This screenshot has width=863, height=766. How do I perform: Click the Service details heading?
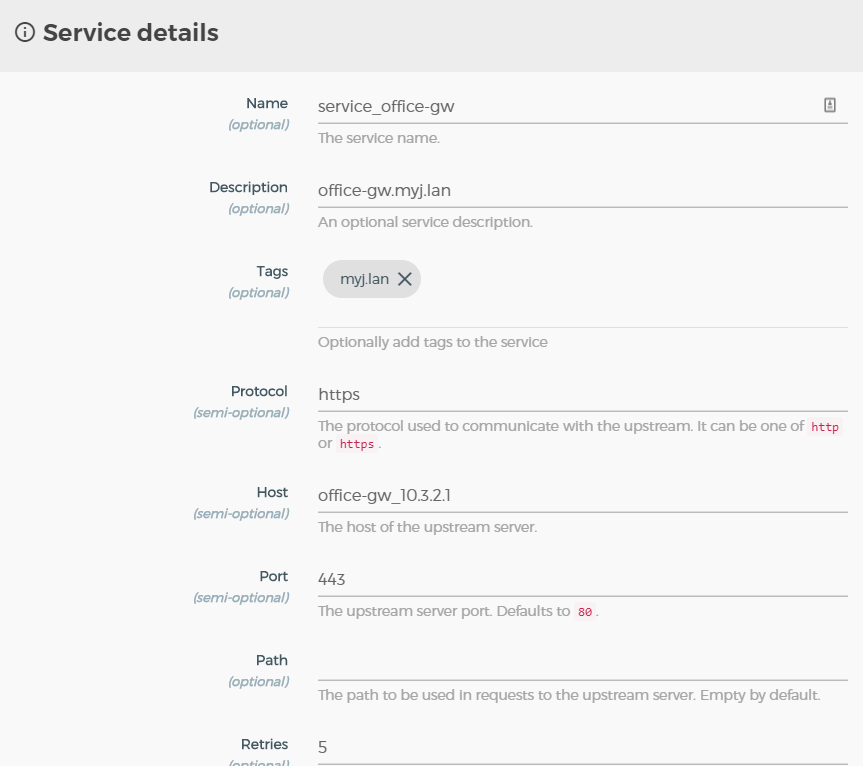pos(130,33)
